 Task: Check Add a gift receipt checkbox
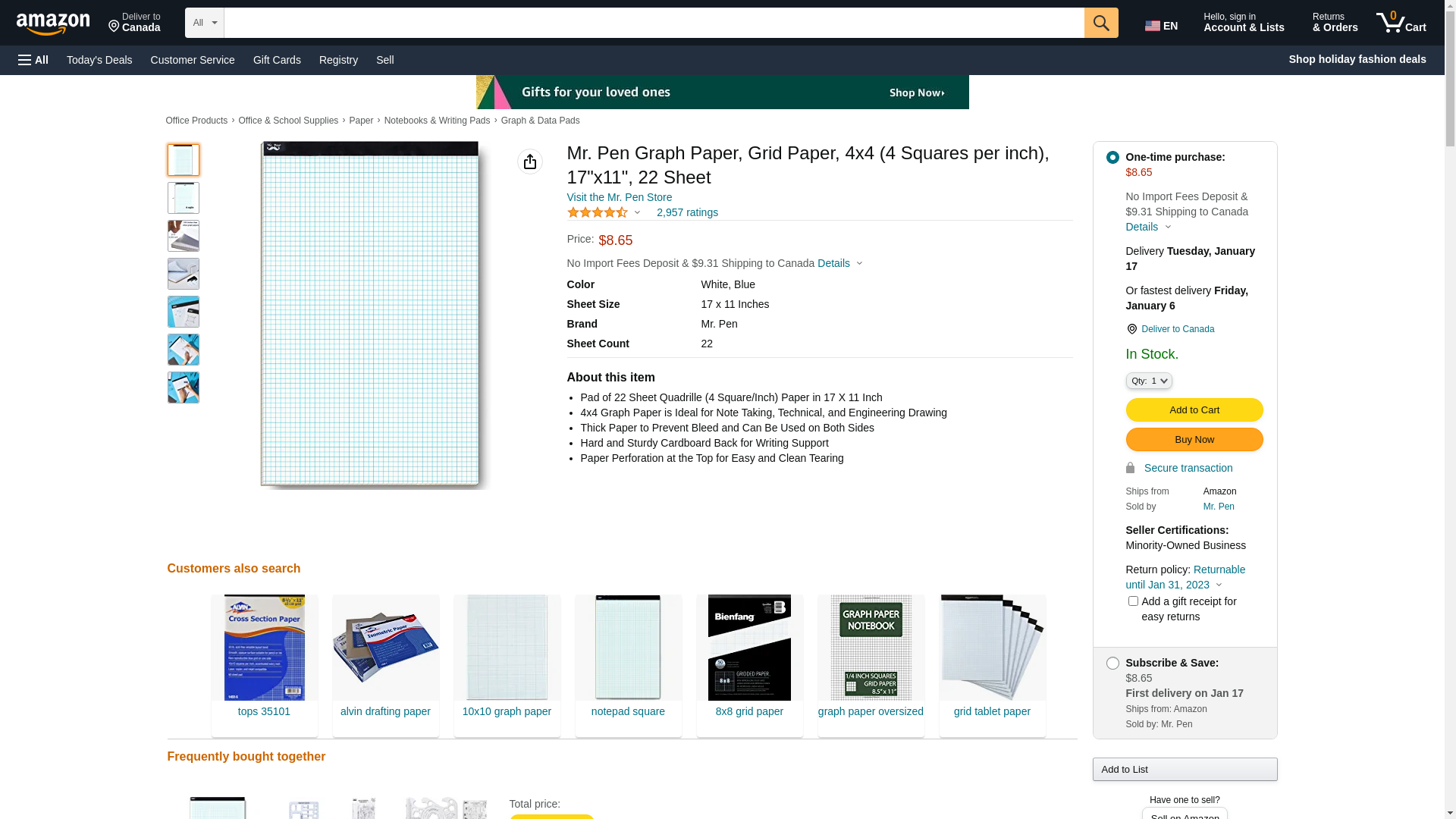click(1133, 601)
